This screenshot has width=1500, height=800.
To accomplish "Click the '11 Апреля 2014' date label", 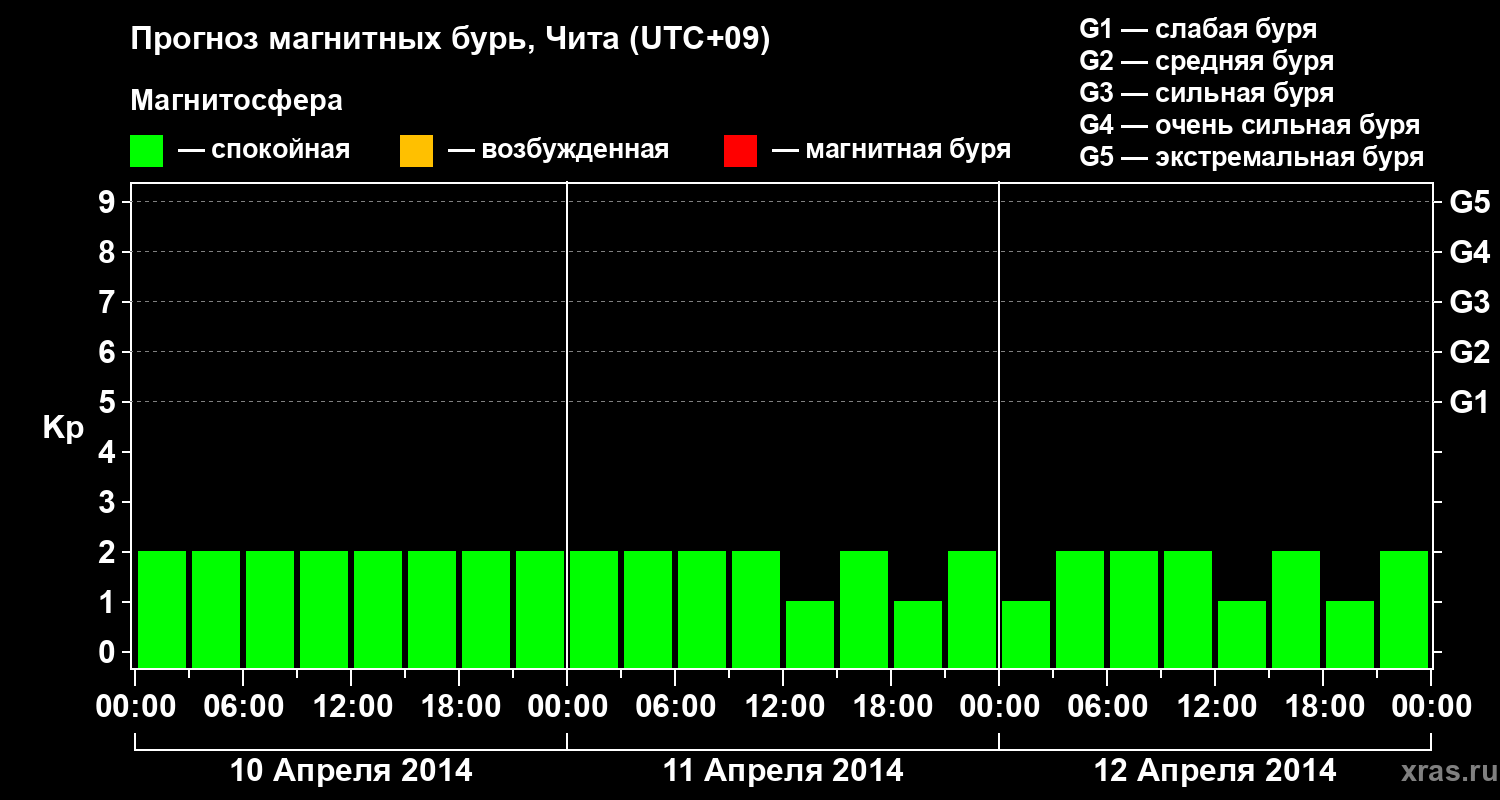I will point(783,771).
